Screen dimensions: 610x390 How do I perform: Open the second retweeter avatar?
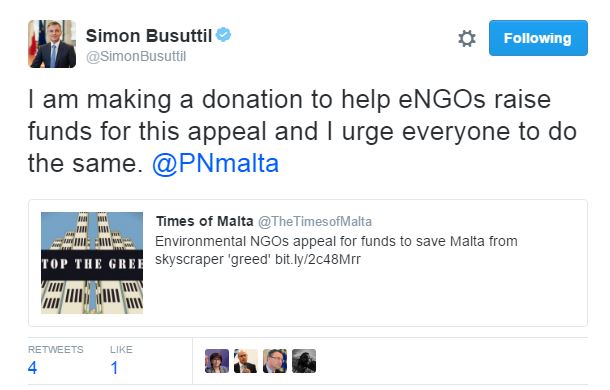(x=245, y=361)
